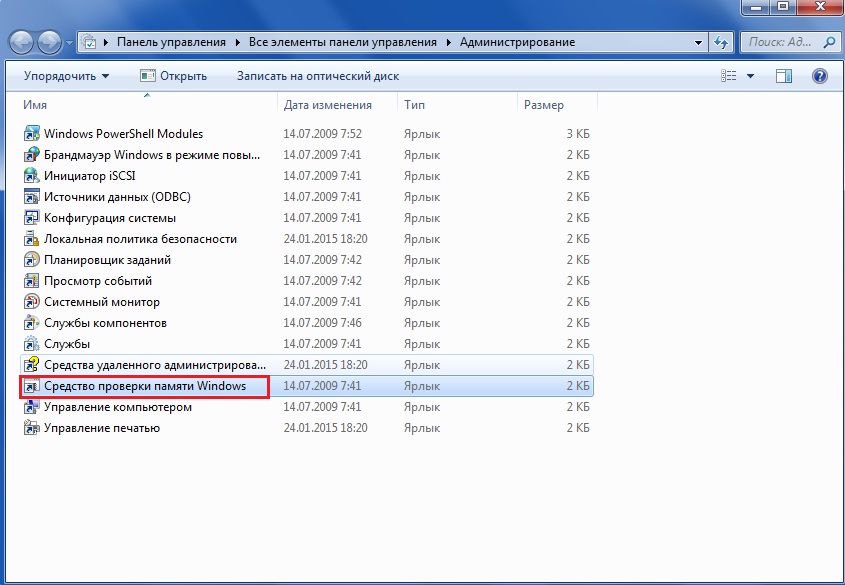
Task: Click the Открыть toolbar button
Action: tap(173, 76)
